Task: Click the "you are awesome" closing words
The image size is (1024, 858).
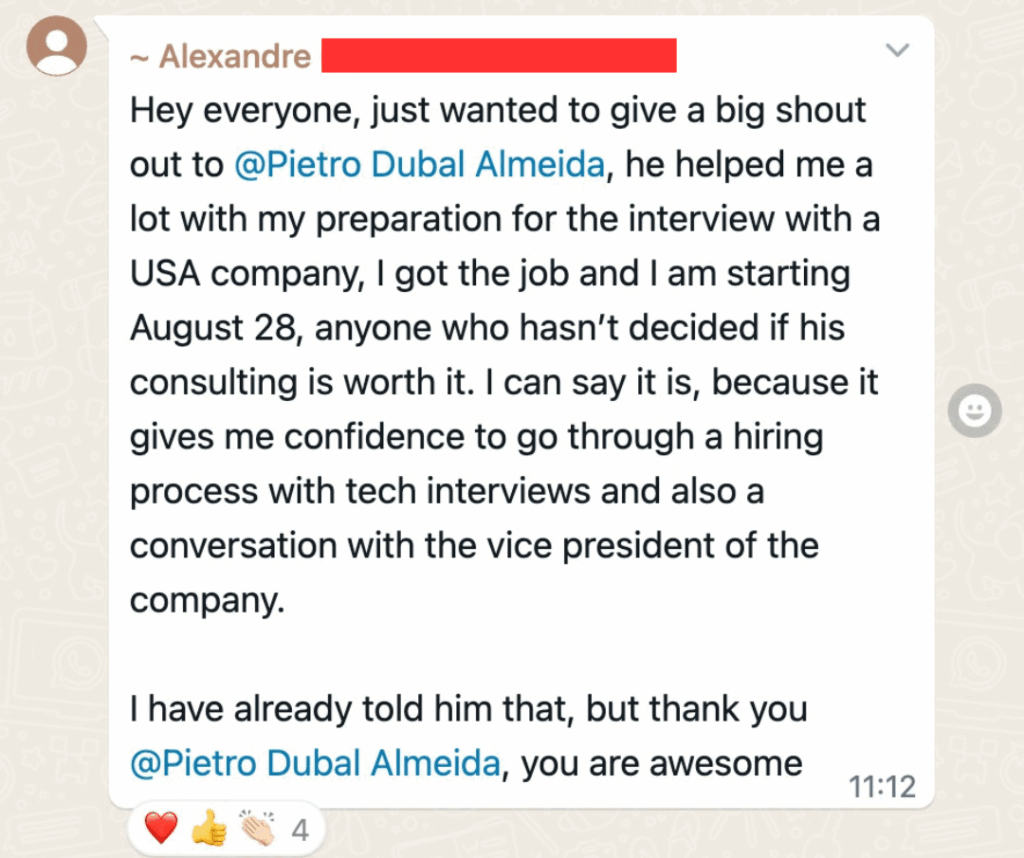Action: tap(662, 764)
